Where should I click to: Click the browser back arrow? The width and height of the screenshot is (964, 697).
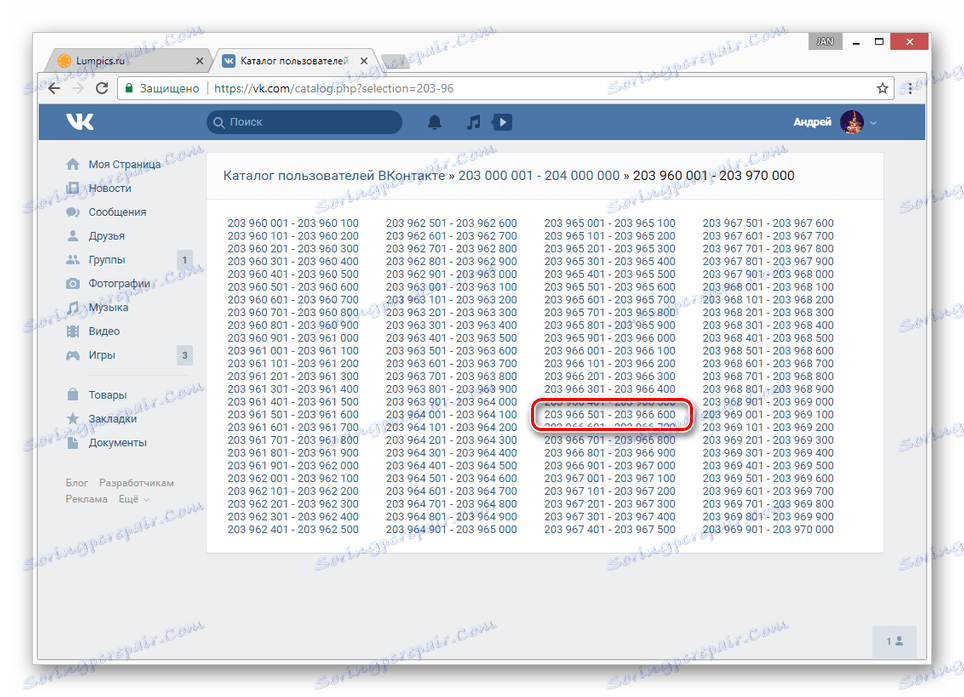(x=54, y=89)
